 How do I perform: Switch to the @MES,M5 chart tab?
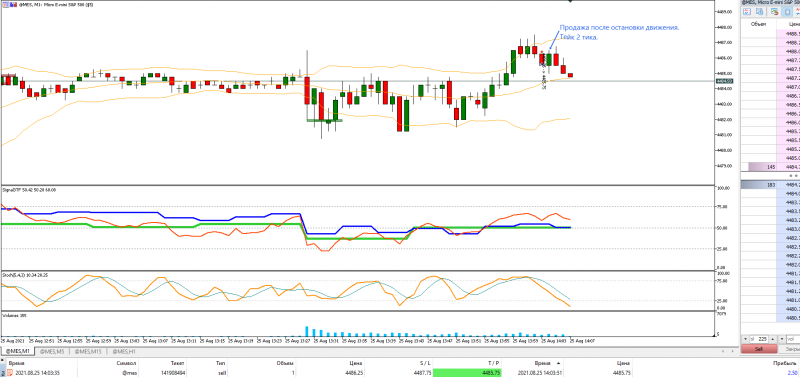click(52, 351)
